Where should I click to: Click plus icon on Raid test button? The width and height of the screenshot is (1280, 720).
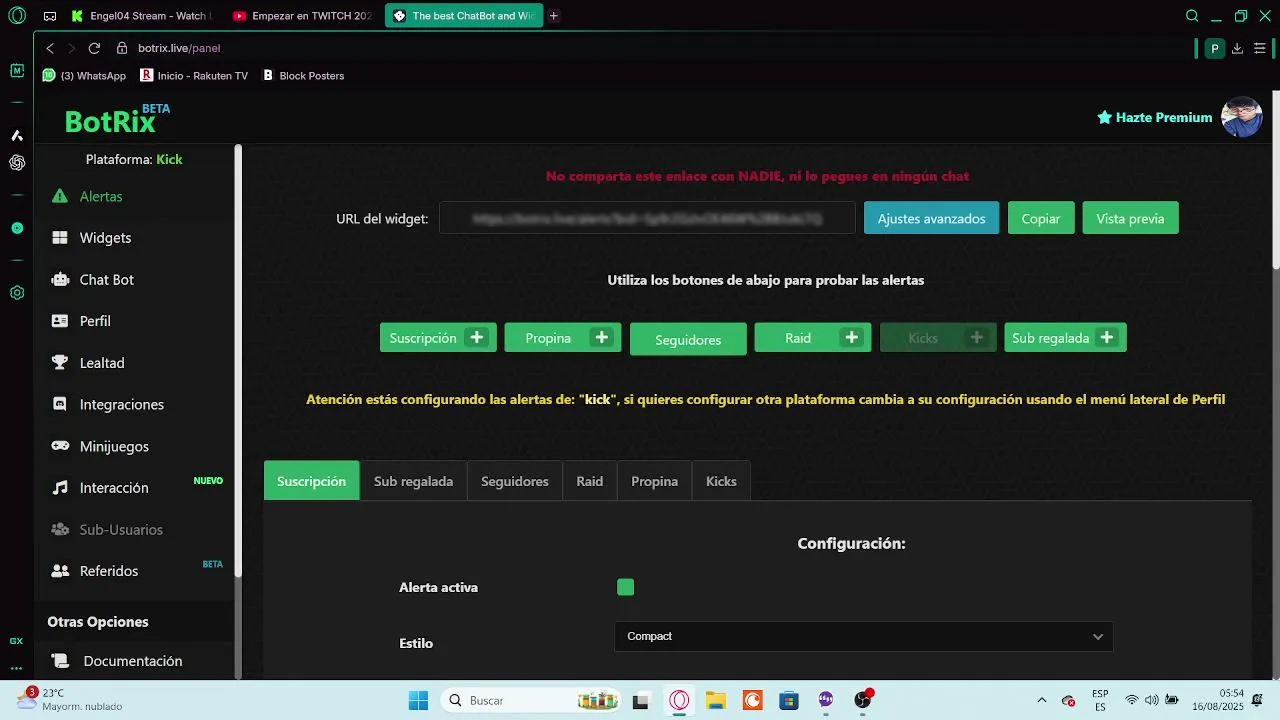coord(852,338)
